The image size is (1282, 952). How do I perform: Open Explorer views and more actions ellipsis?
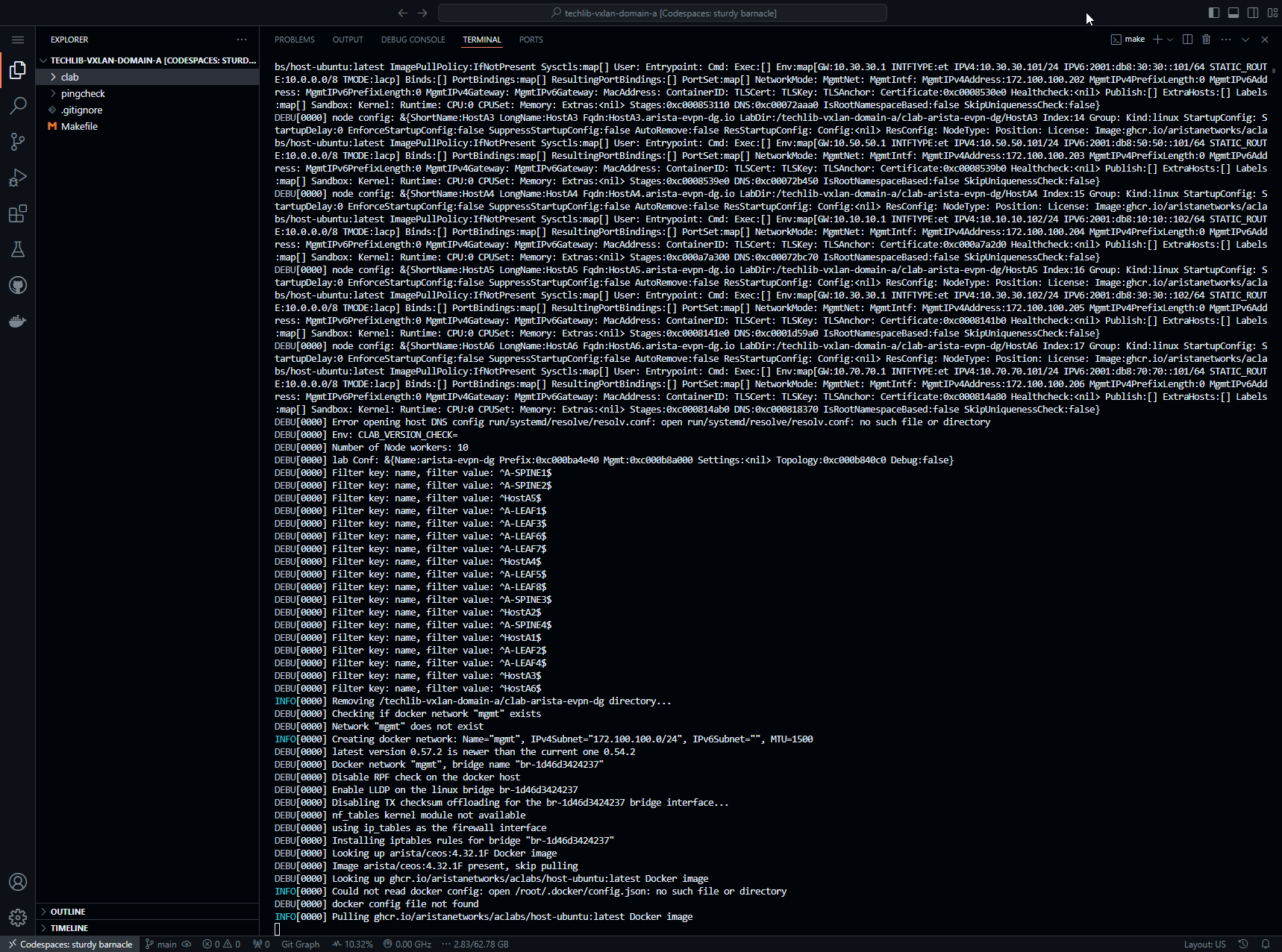coord(242,40)
